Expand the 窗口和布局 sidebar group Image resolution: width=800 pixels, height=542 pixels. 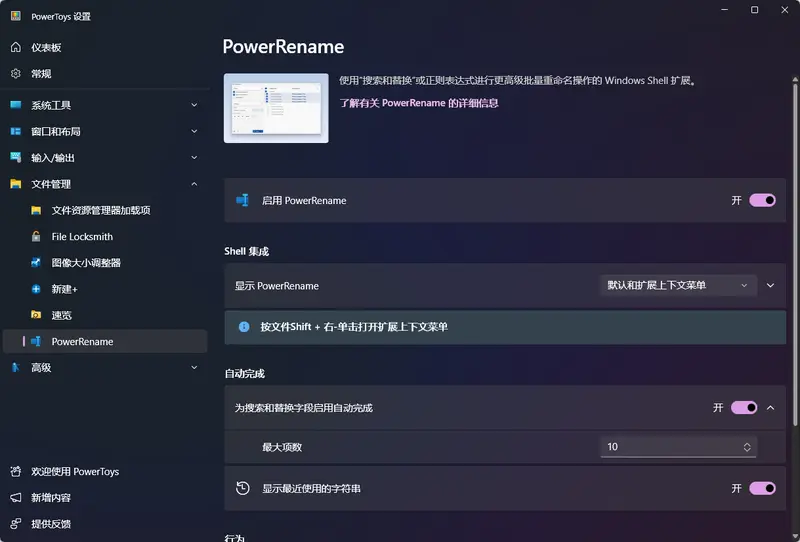click(194, 131)
